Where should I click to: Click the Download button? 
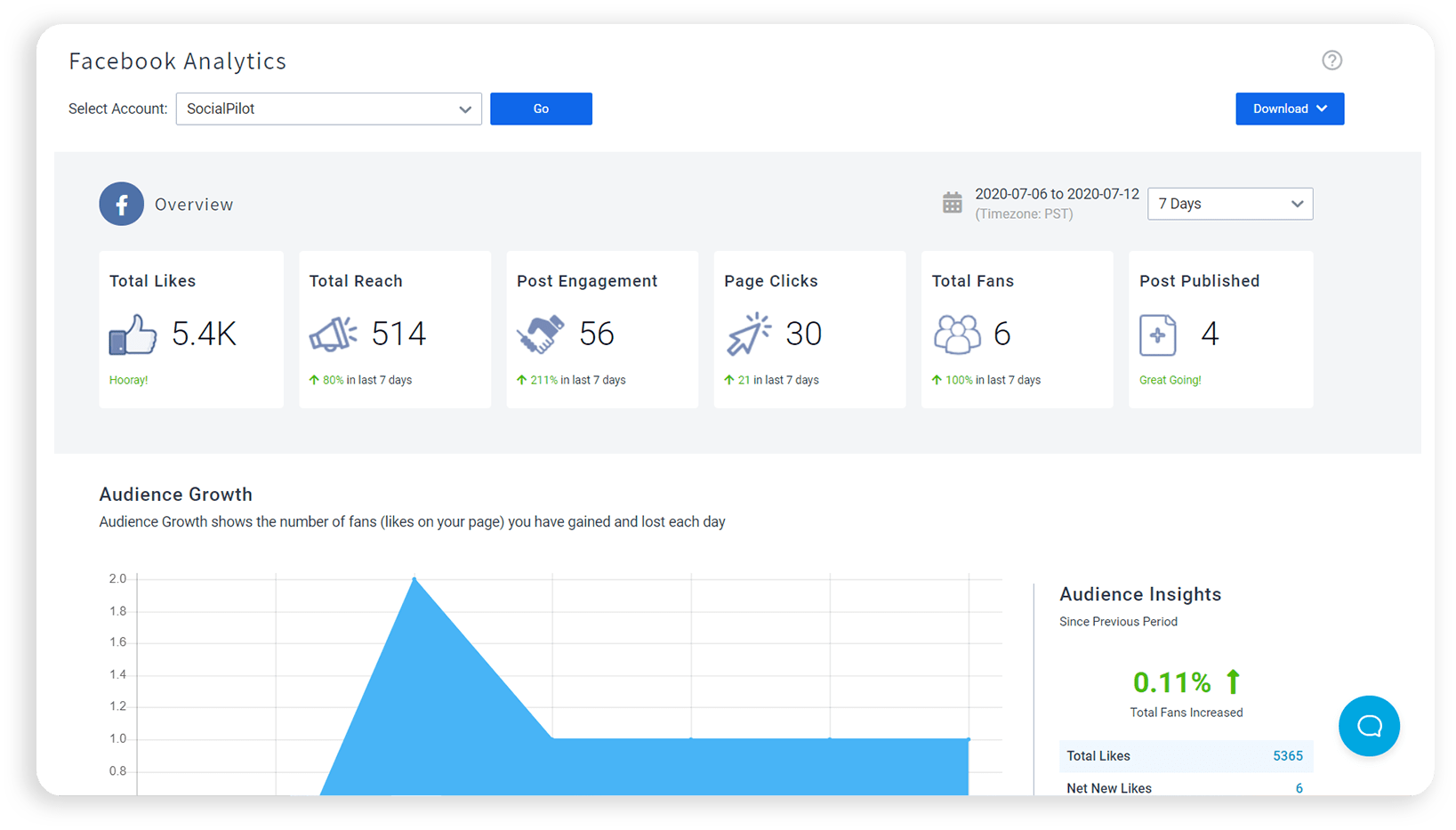tap(1279, 109)
